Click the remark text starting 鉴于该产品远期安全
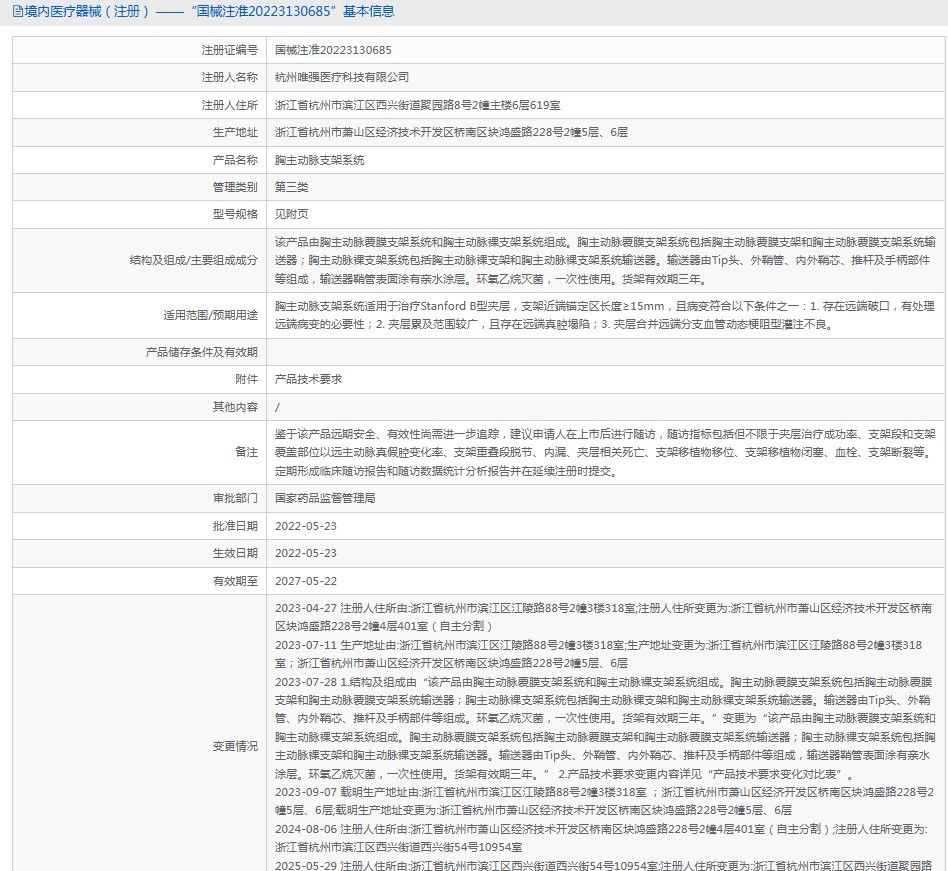Screen dimensions: 948x871 tap(605, 452)
